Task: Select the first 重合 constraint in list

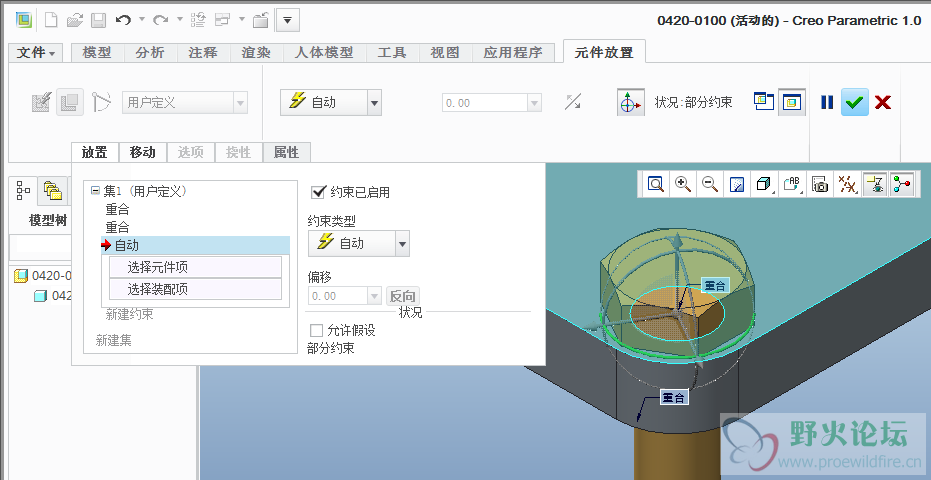Action: 117,209
